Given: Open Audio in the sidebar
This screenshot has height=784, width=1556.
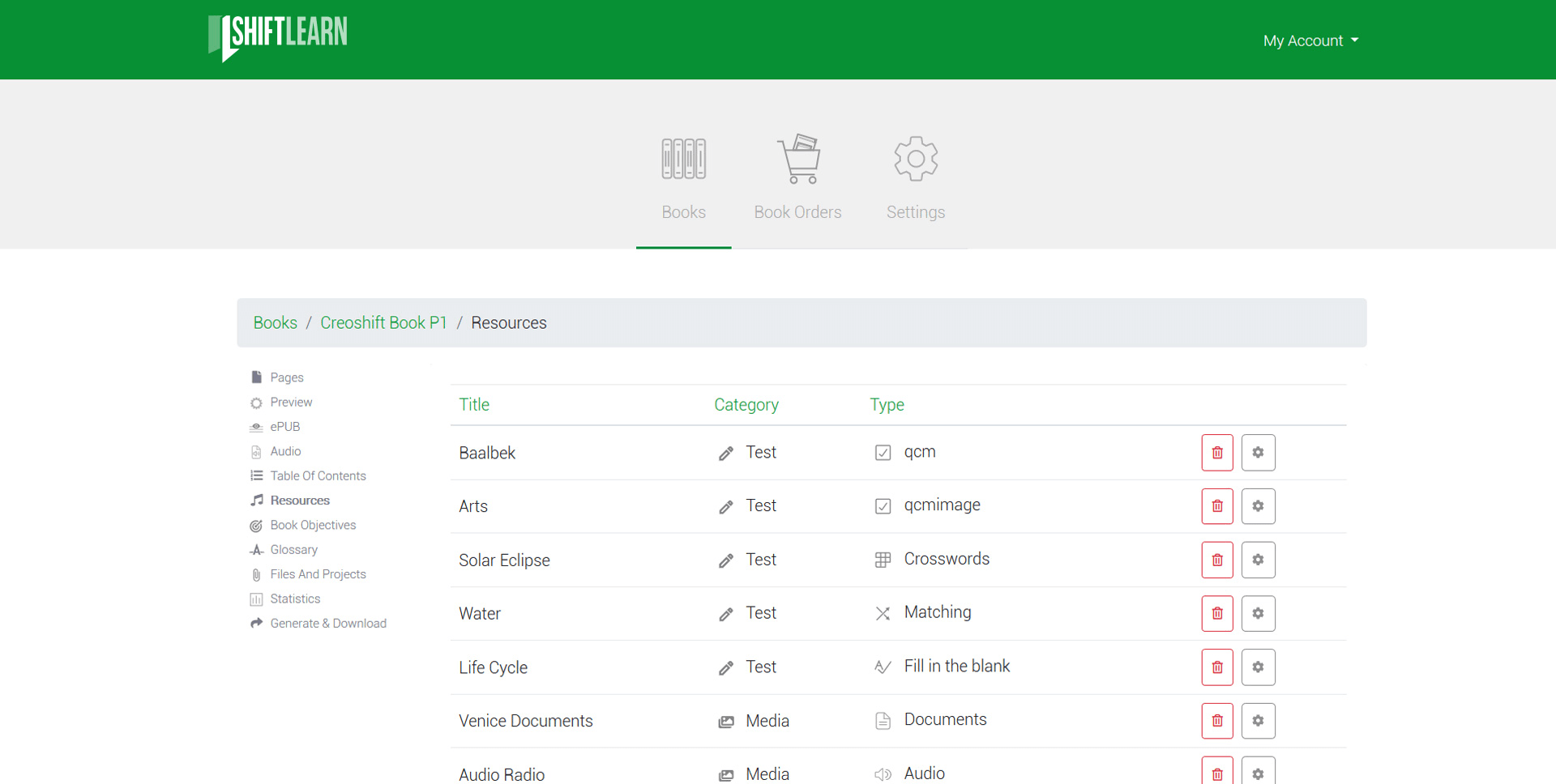Looking at the screenshot, I should (x=285, y=451).
